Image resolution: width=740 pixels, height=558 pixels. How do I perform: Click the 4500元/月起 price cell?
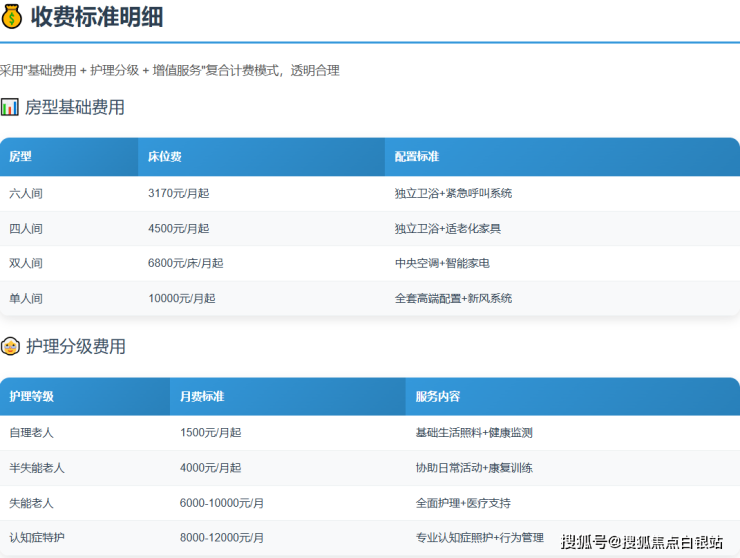178,229
